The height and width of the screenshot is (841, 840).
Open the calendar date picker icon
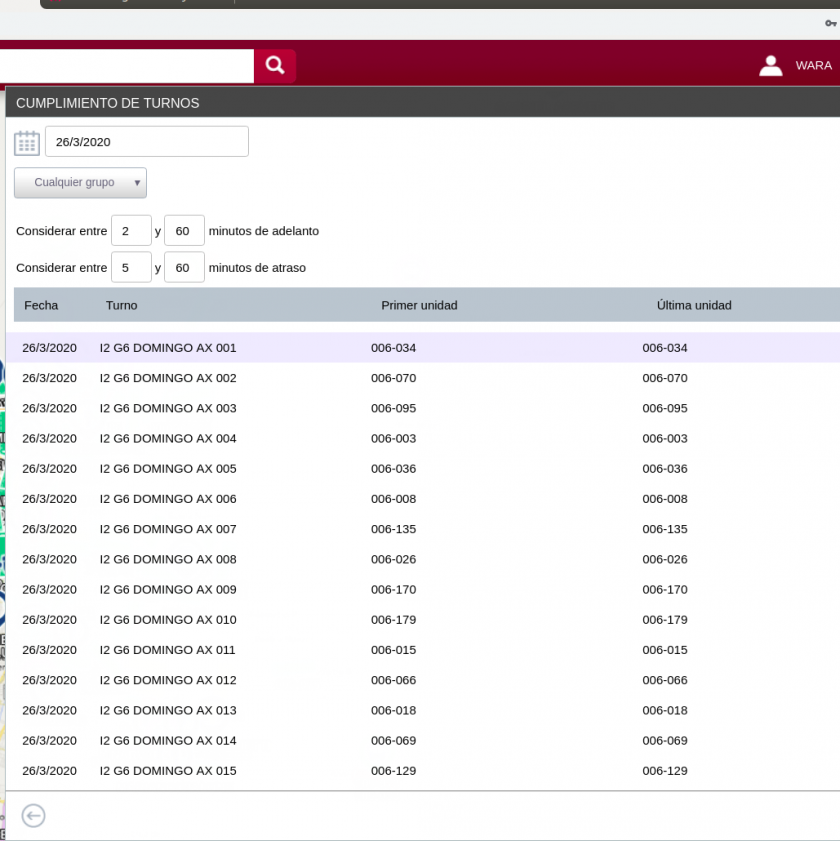click(x=27, y=142)
